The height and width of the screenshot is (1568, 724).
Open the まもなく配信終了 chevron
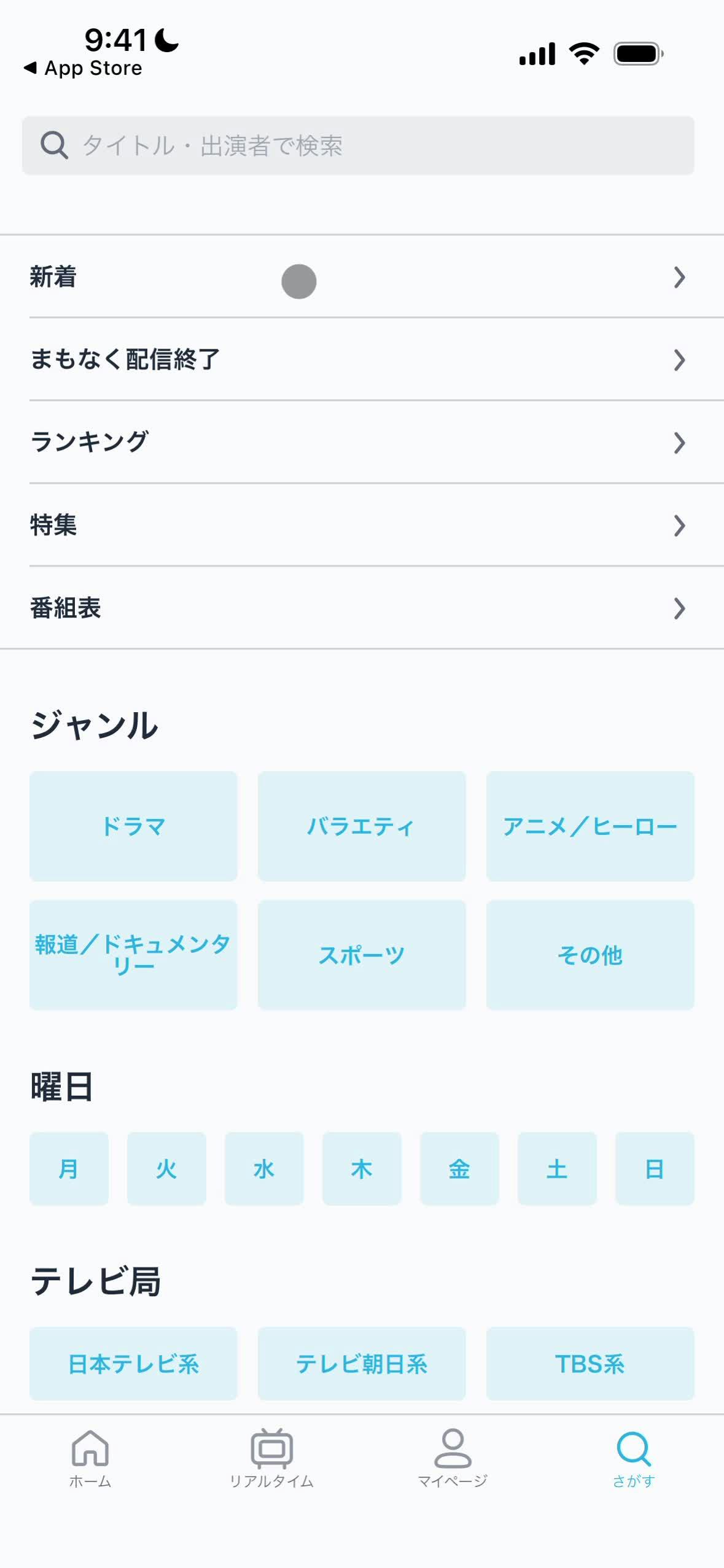click(x=679, y=360)
